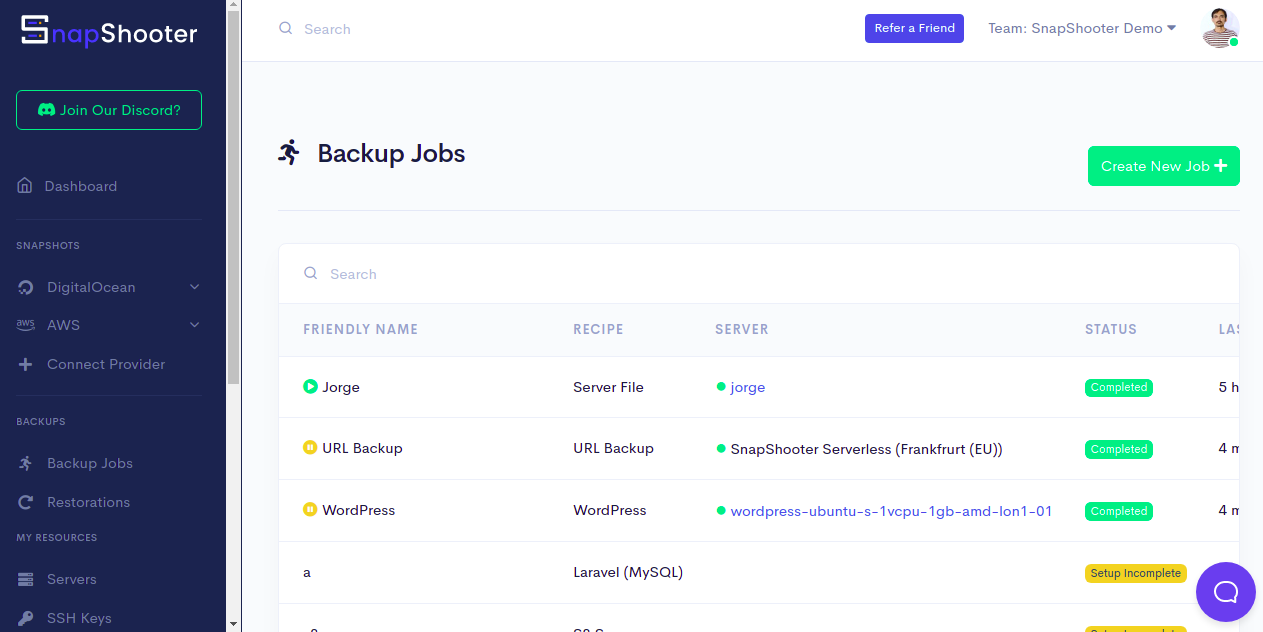Select DigitalOcean in the sidebar
The height and width of the screenshot is (632, 1263).
[x=91, y=287]
